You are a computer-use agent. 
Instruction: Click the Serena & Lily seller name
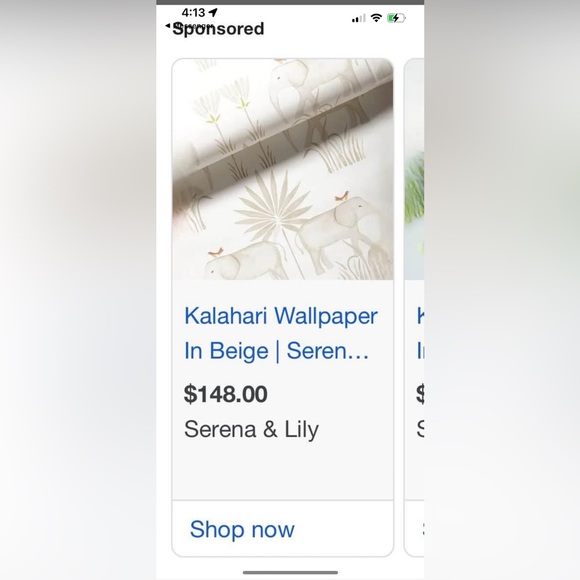pos(251,429)
